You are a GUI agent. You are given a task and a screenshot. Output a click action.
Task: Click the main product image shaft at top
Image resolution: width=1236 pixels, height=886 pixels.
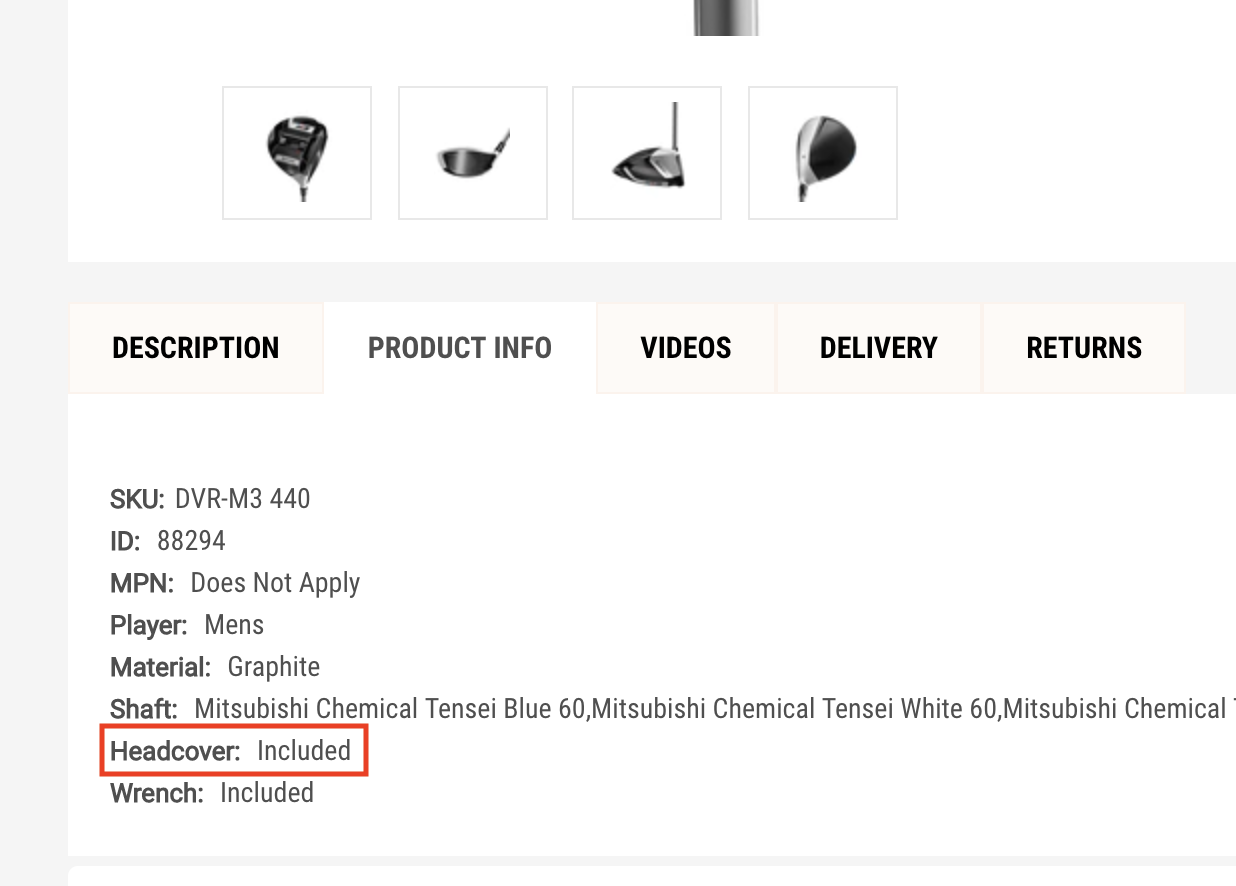726,17
